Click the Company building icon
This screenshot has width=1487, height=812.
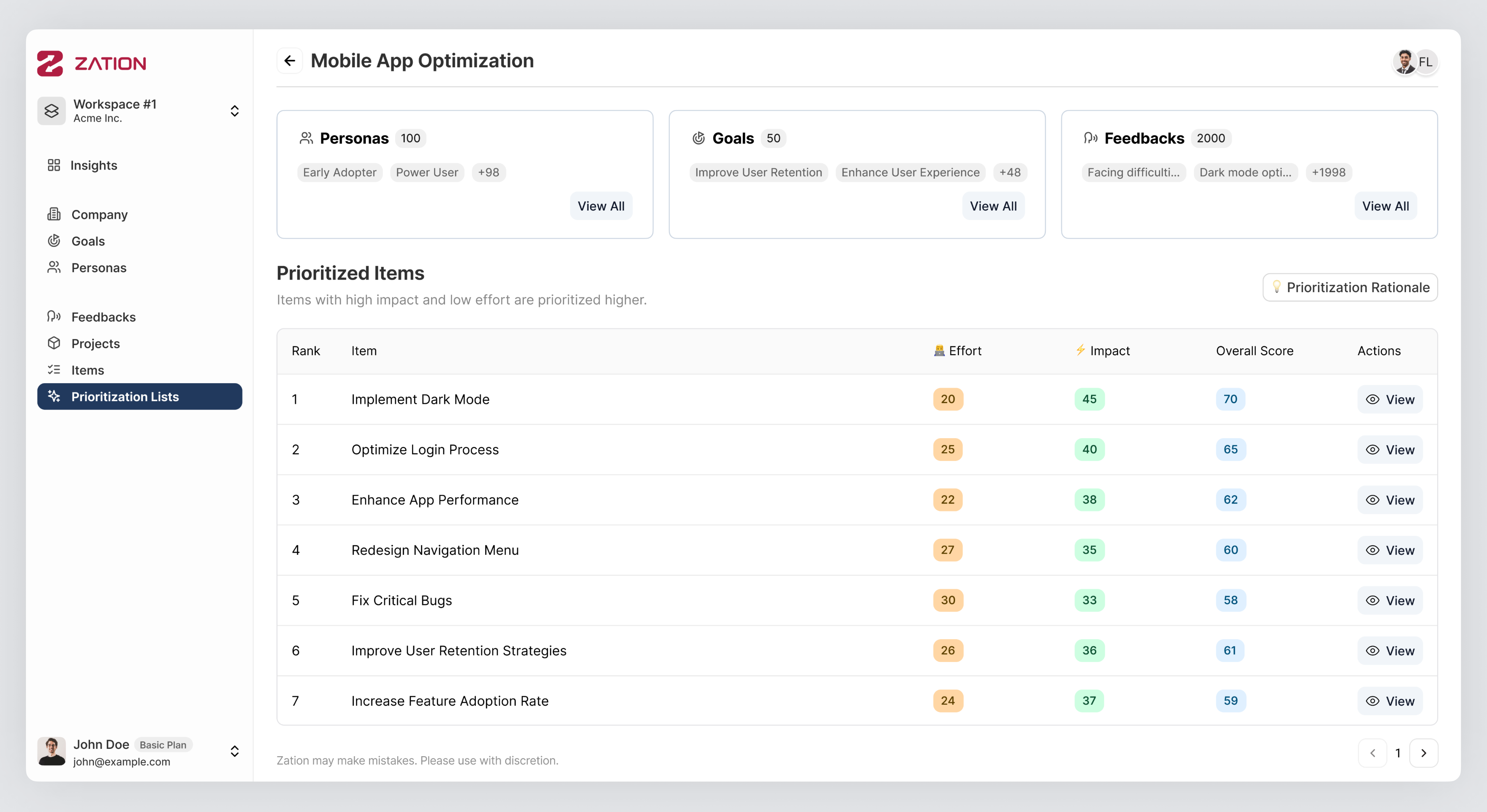click(54, 215)
